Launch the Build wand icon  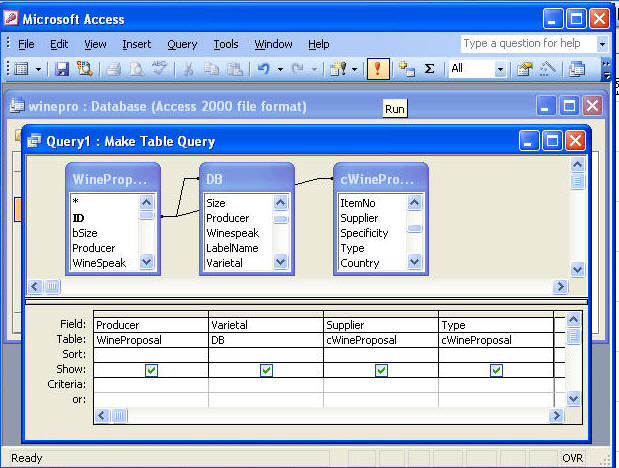(x=548, y=69)
